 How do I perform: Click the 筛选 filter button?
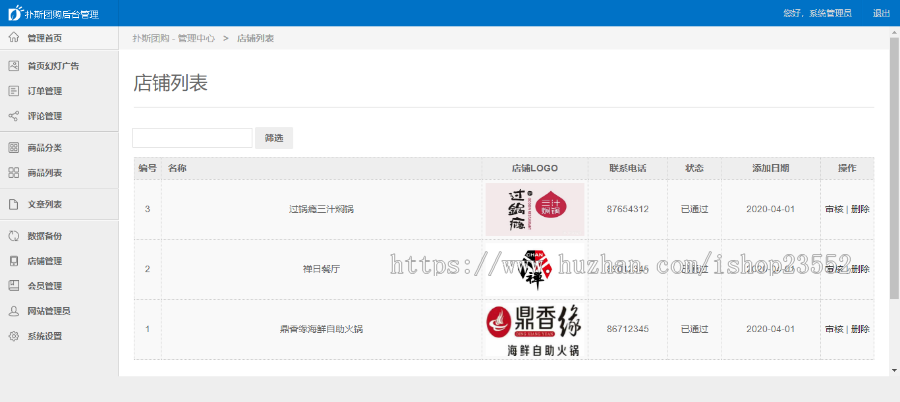(x=274, y=138)
